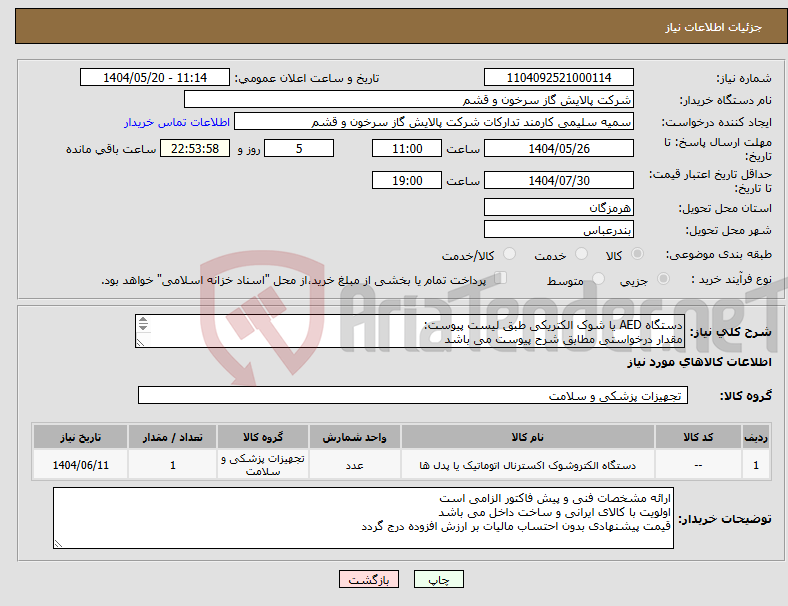Click the ردیف column header
This screenshot has height=606, width=788.
tap(755, 437)
